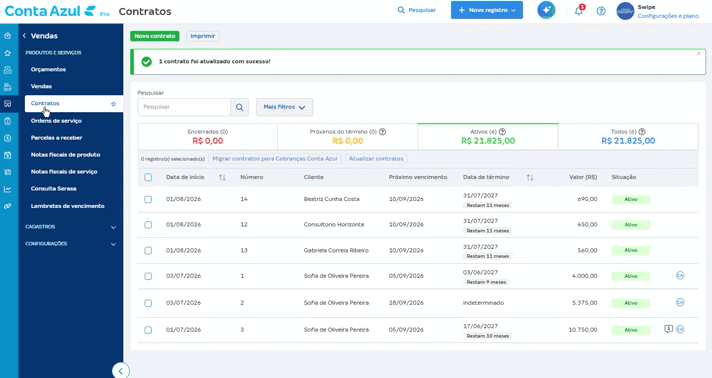Viewport: 712px width, 378px height.
Task: Open Notas fiscais de serviço
Action: 64,172
